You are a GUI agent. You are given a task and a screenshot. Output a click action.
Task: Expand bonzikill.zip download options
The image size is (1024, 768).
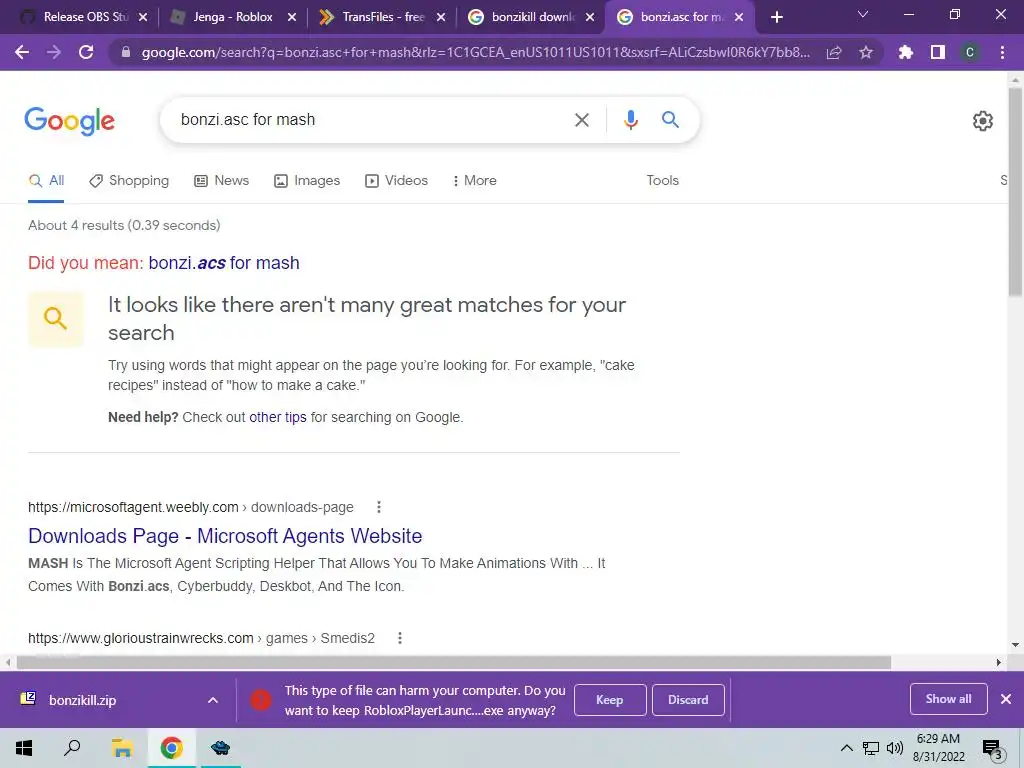click(x=213, y=700)
